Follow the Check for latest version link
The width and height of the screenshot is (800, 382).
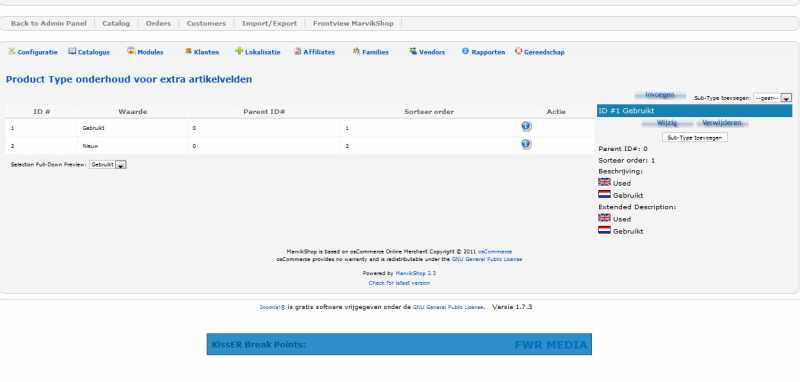[399, 283]
